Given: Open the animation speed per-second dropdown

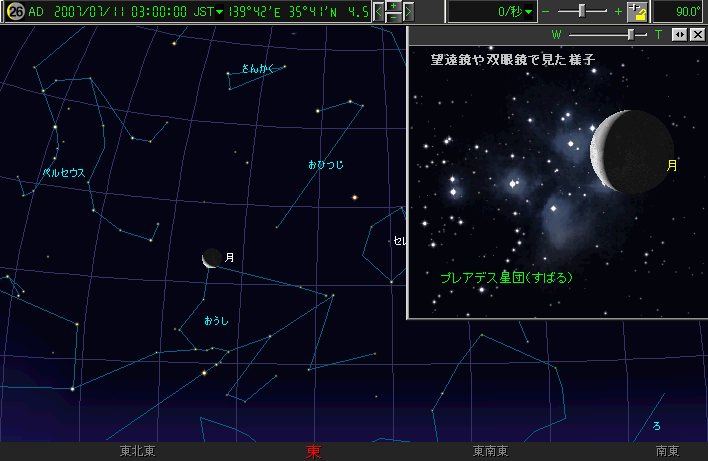Looking at the screenshot, I should (x=528, y=12).
